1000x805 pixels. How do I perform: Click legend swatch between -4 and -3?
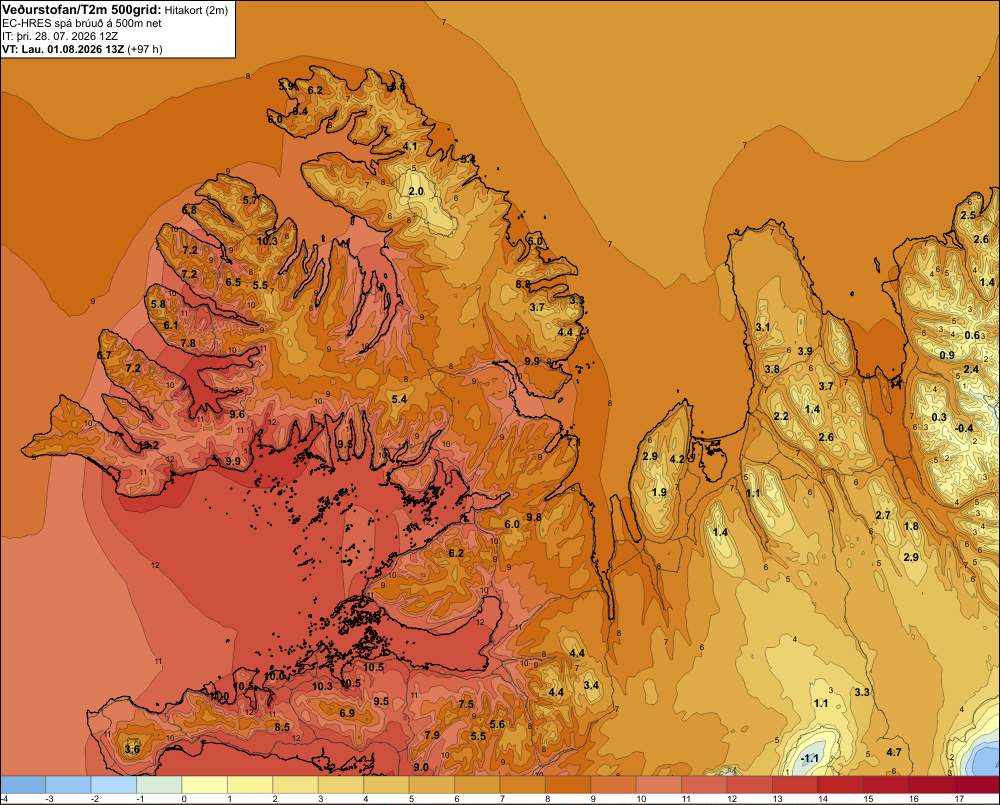23,785
